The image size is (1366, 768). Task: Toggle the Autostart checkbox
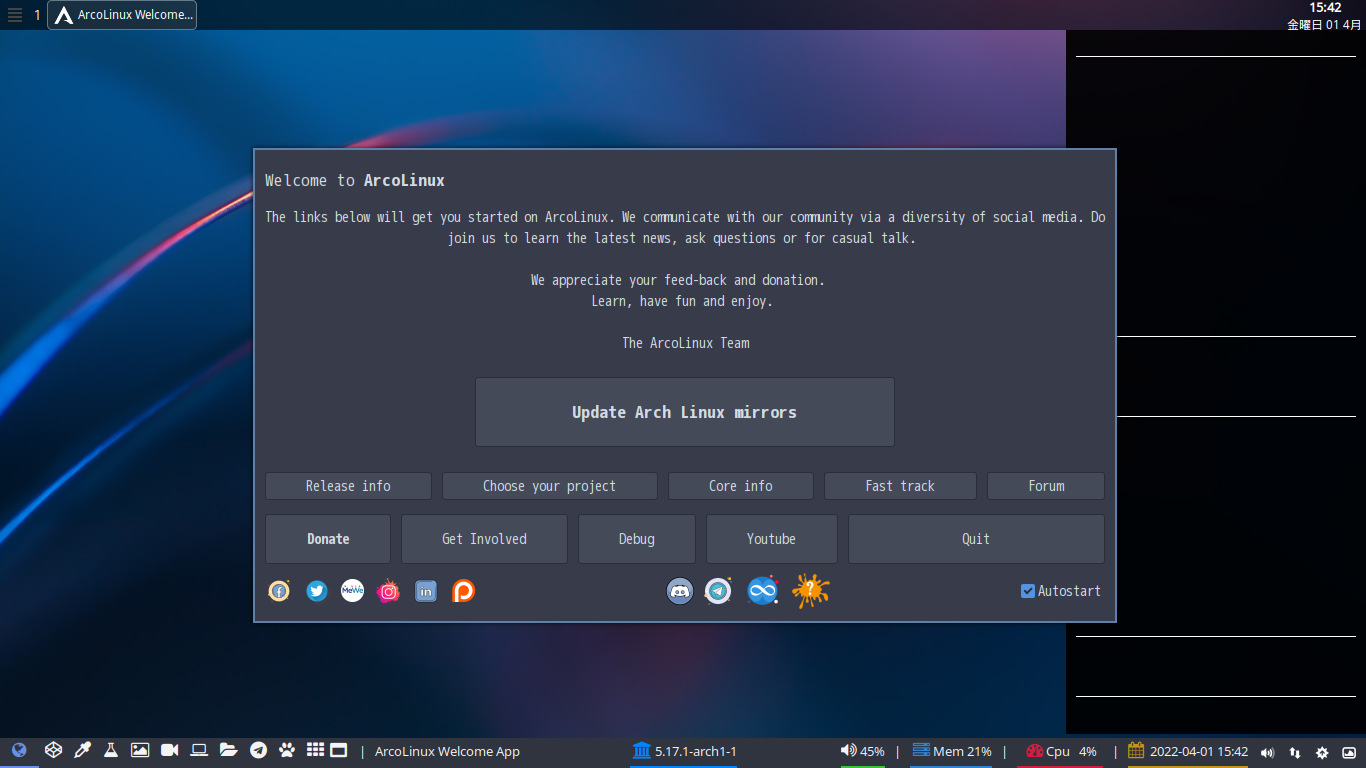pyautogui.click(x=1028, y=591)
